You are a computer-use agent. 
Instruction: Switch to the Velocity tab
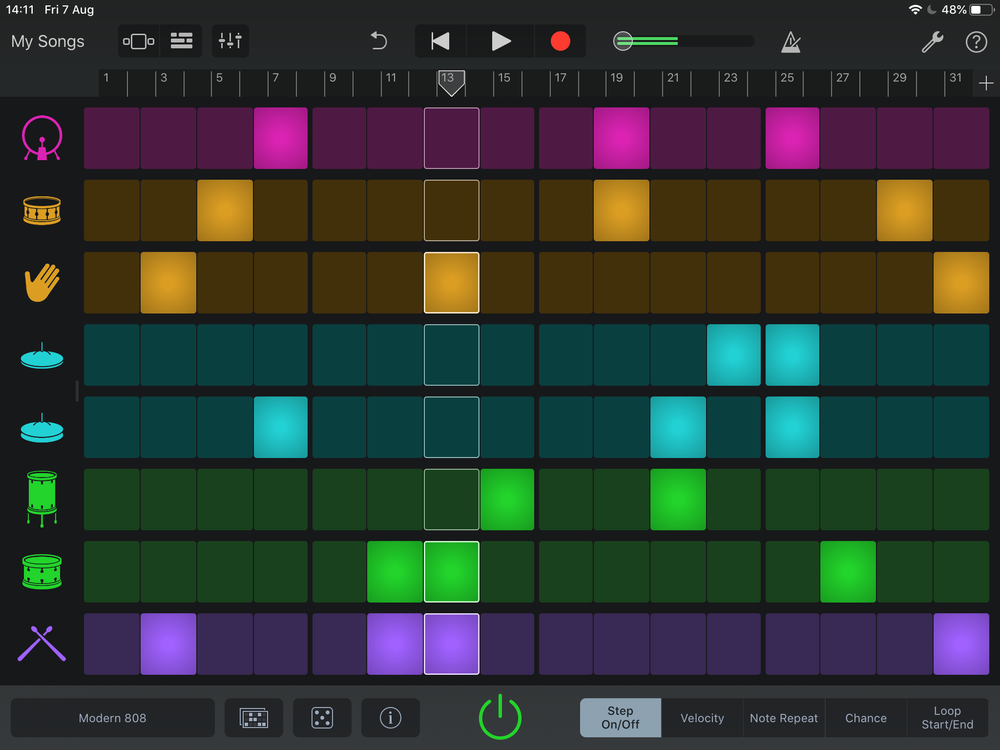[702, 717]
